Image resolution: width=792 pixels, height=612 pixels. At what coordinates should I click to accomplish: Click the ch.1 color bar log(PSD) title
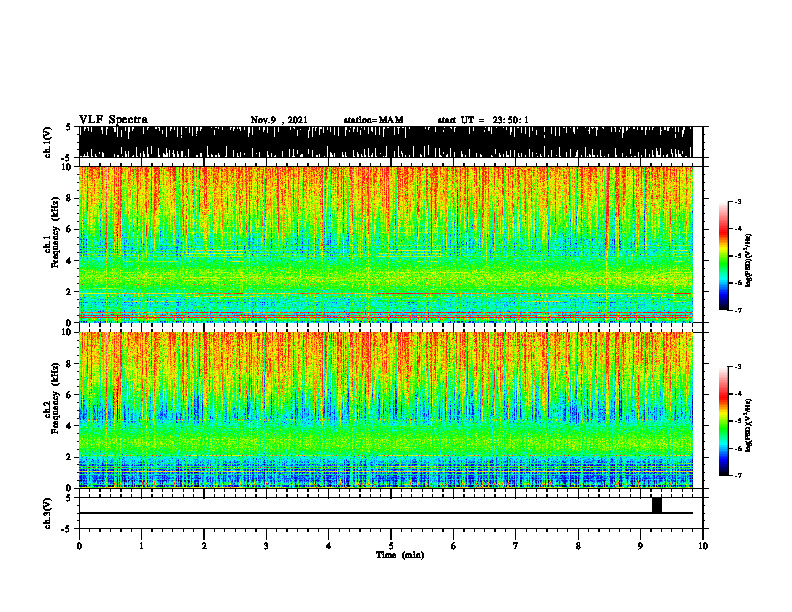pyautogui.click(x=749, y=261)
